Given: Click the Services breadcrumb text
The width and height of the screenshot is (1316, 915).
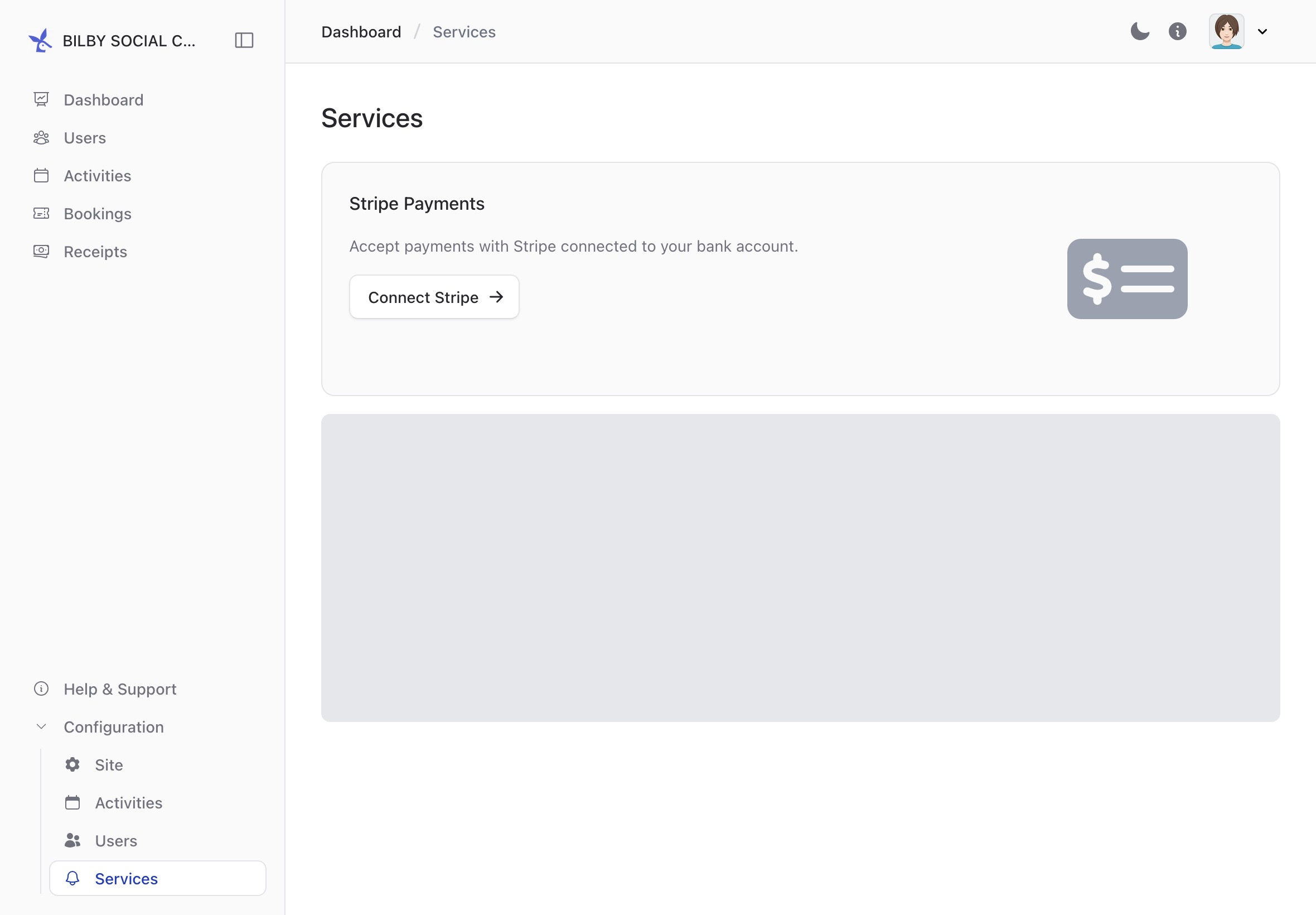Looking at the screenshot, I should tap(464, 32).
